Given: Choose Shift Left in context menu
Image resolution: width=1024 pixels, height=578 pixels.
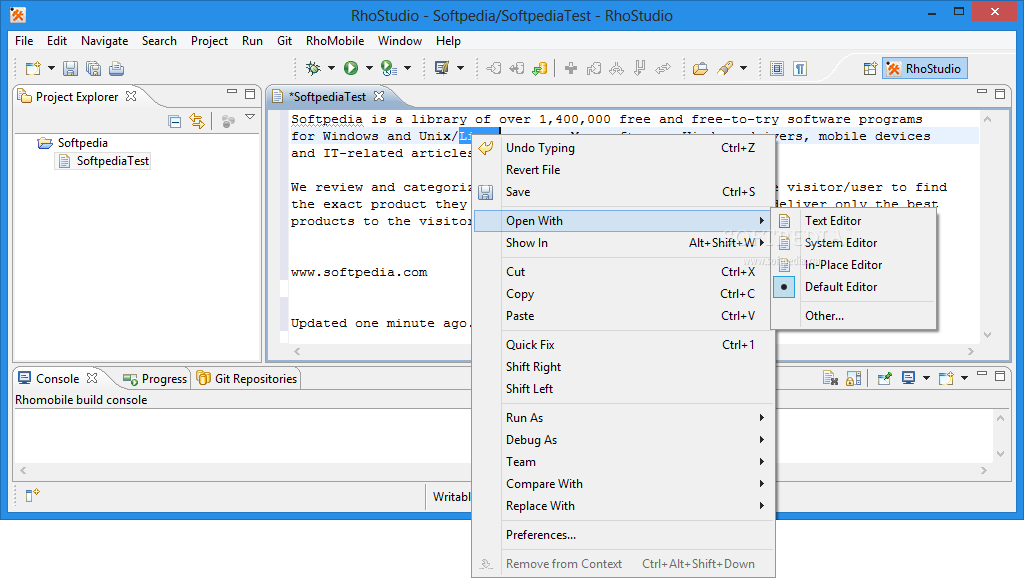Looking at the screenshot, I should [624, 389].
